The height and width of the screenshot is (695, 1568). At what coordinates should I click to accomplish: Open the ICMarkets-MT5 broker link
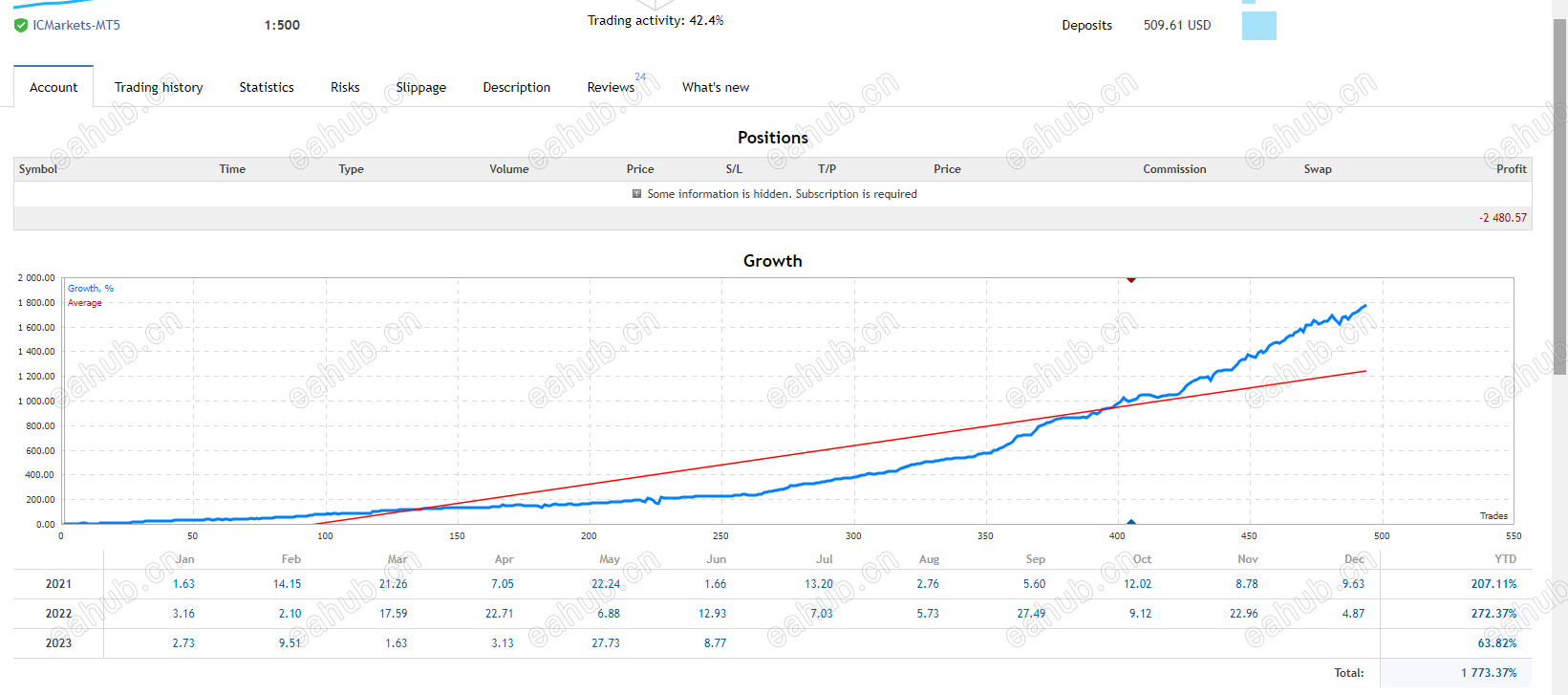point(76,26)
